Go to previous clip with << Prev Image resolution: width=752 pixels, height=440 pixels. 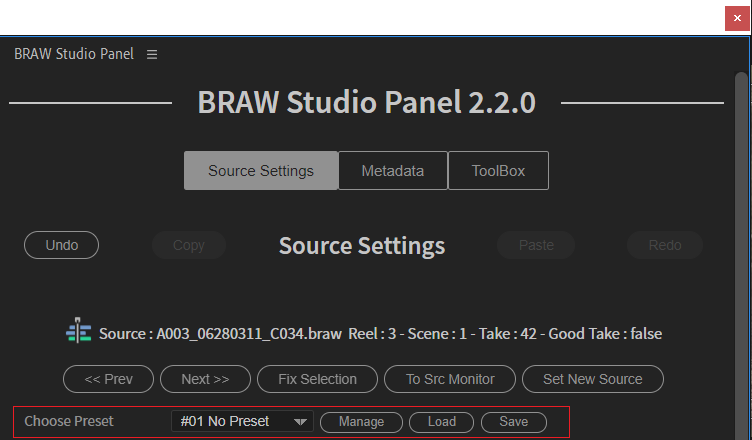pyautogui.click(x=108, y=379)
